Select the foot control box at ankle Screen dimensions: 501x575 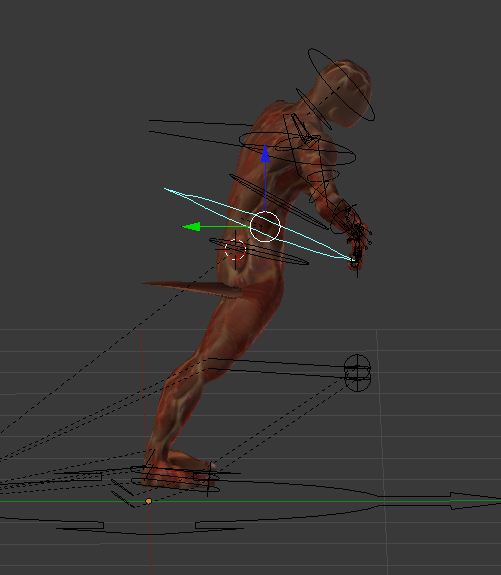[x=175, y=477]
